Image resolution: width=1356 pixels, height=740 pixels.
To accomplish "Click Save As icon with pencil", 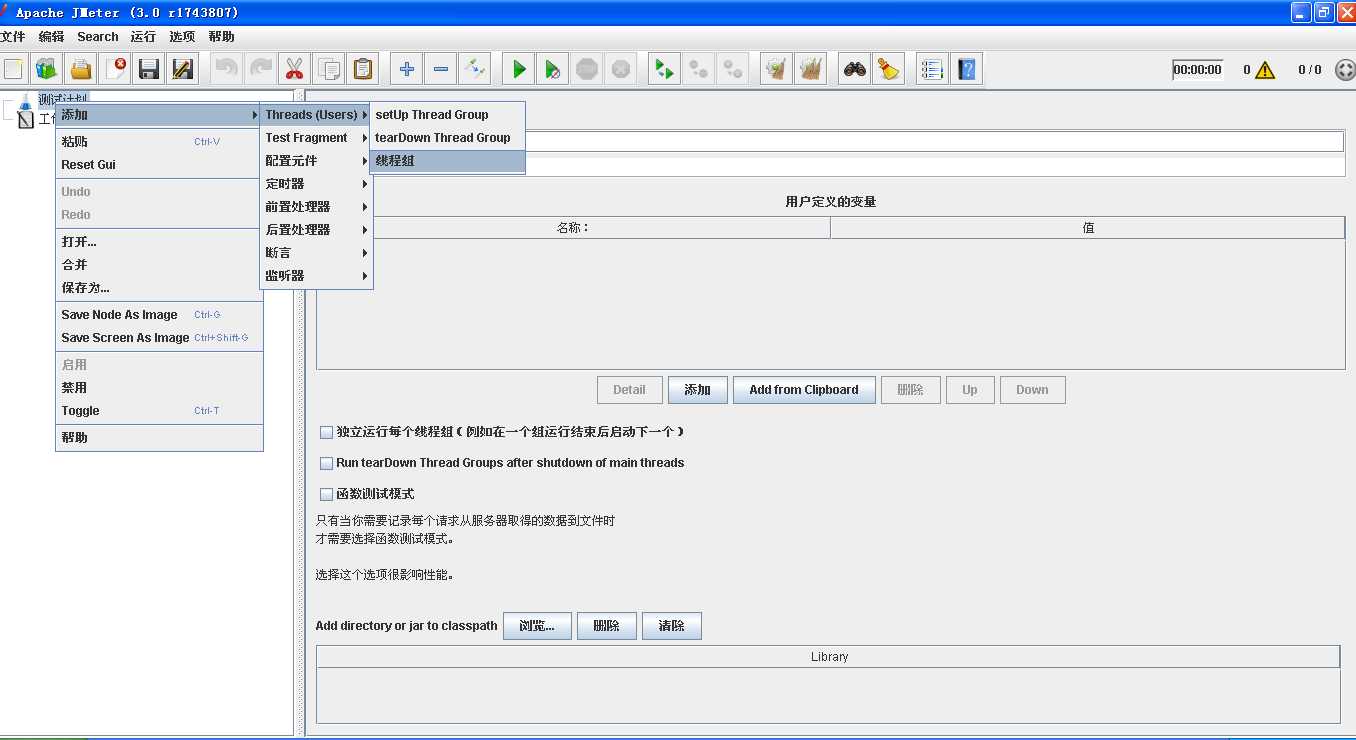I will (x=183, y=69).
